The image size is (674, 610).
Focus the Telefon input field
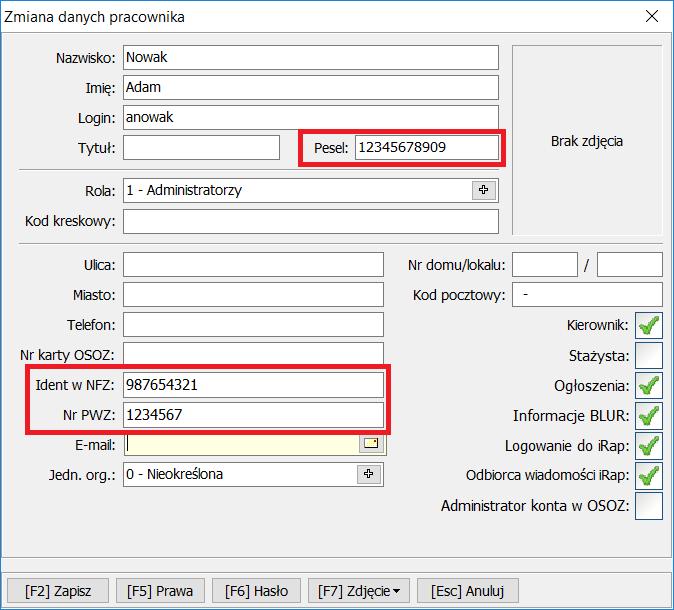point(253,325)
